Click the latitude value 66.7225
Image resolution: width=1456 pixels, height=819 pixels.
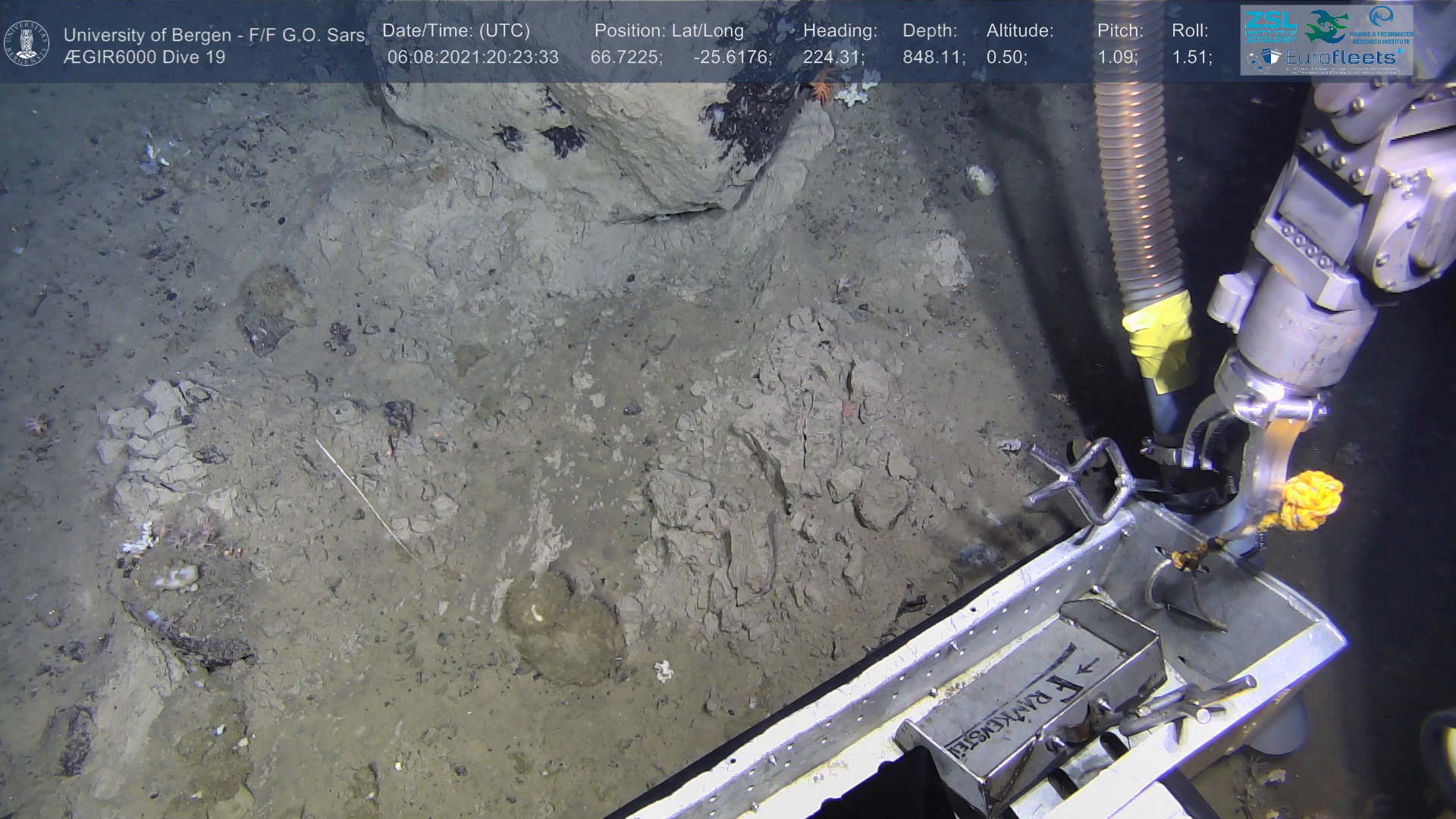pos(626,58)
